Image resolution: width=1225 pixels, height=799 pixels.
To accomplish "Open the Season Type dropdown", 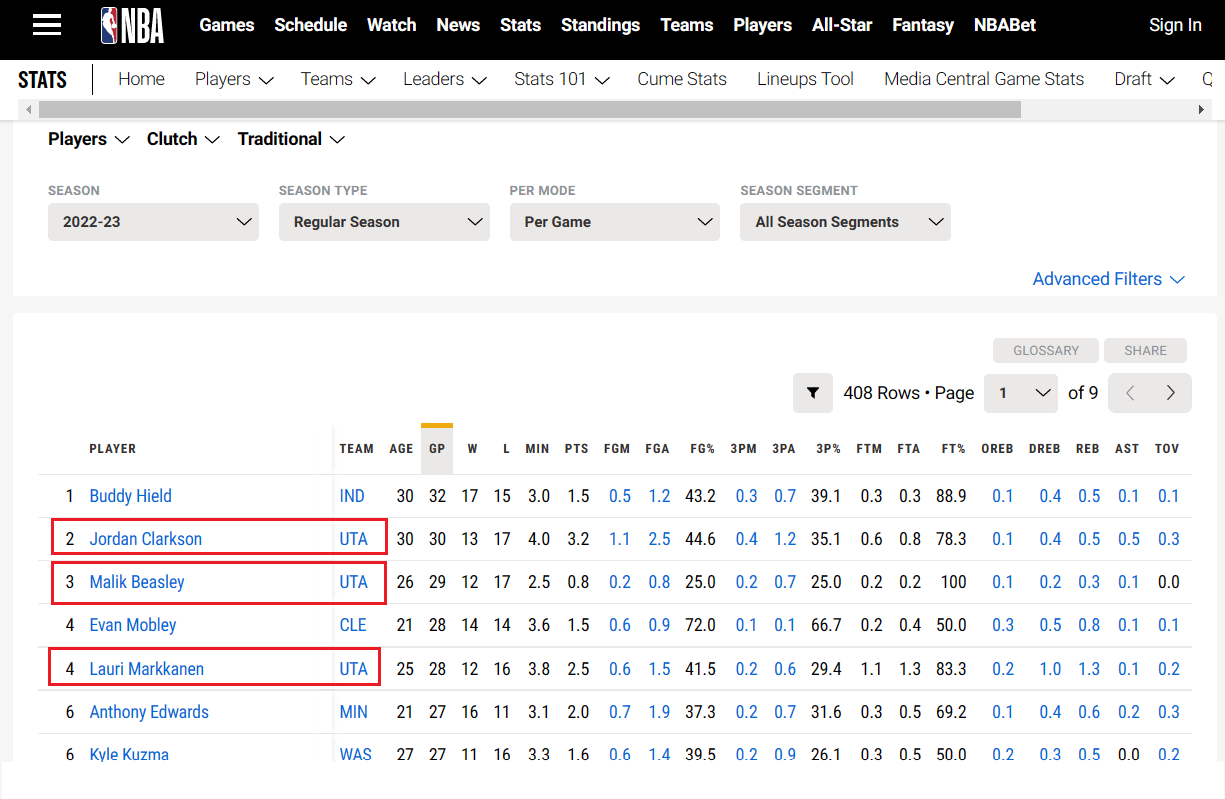I will (384, 222).
